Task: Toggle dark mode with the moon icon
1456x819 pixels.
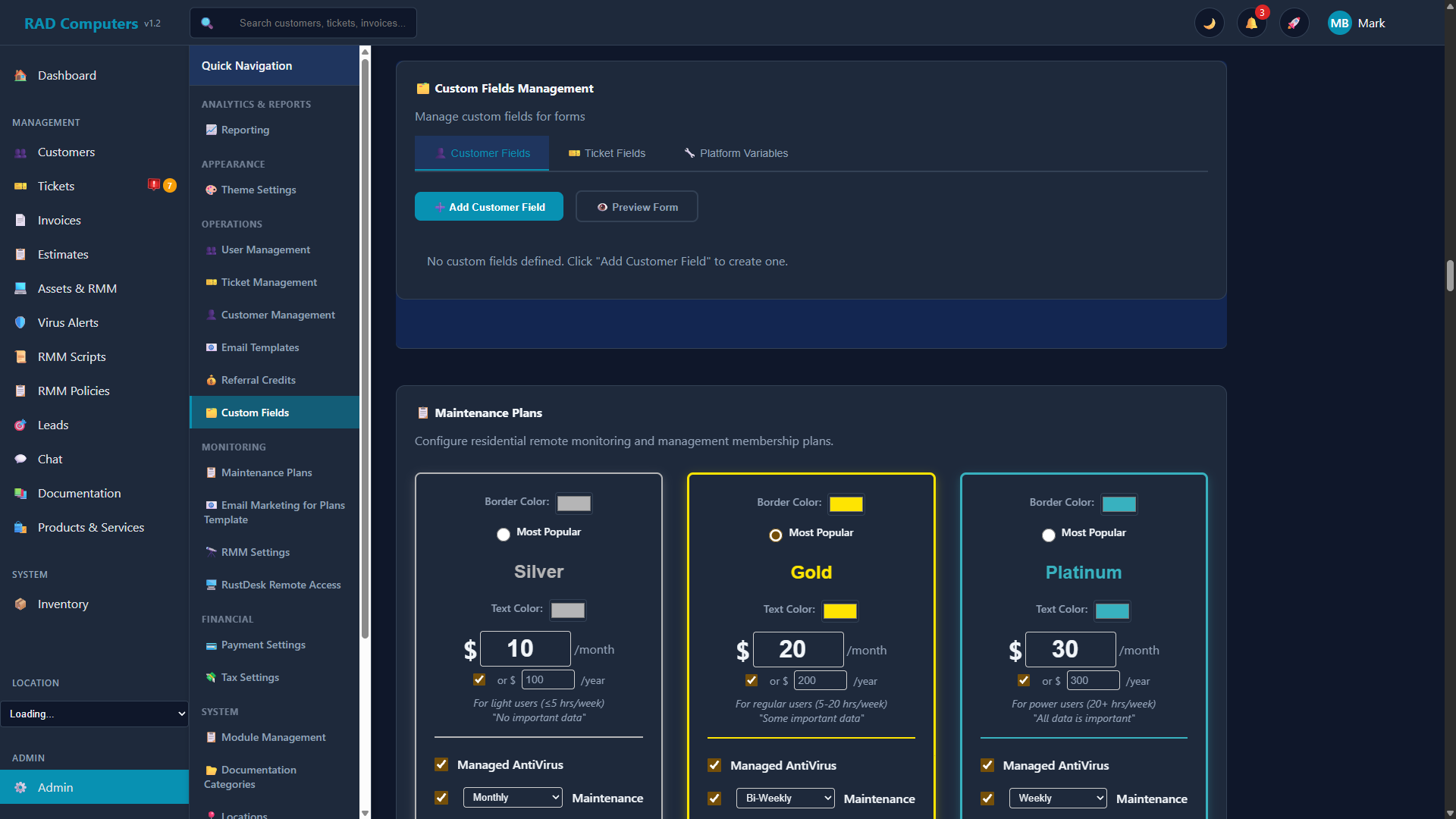Action: (x=1210, y=23)
